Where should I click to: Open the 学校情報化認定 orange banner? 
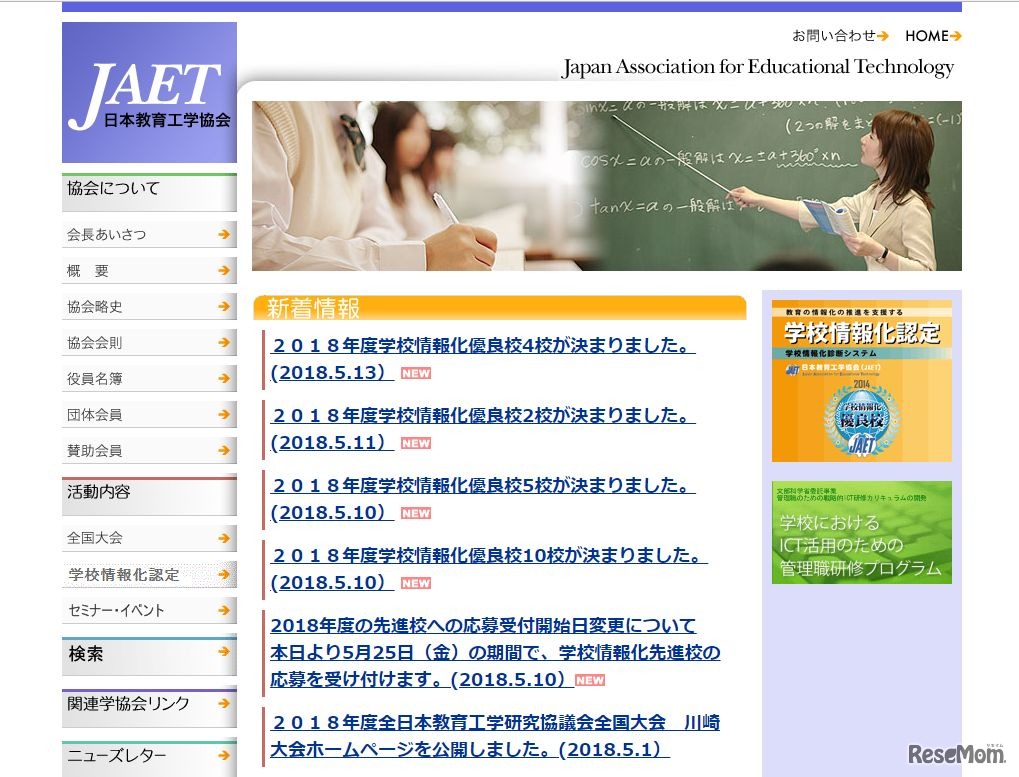[862, 381]
